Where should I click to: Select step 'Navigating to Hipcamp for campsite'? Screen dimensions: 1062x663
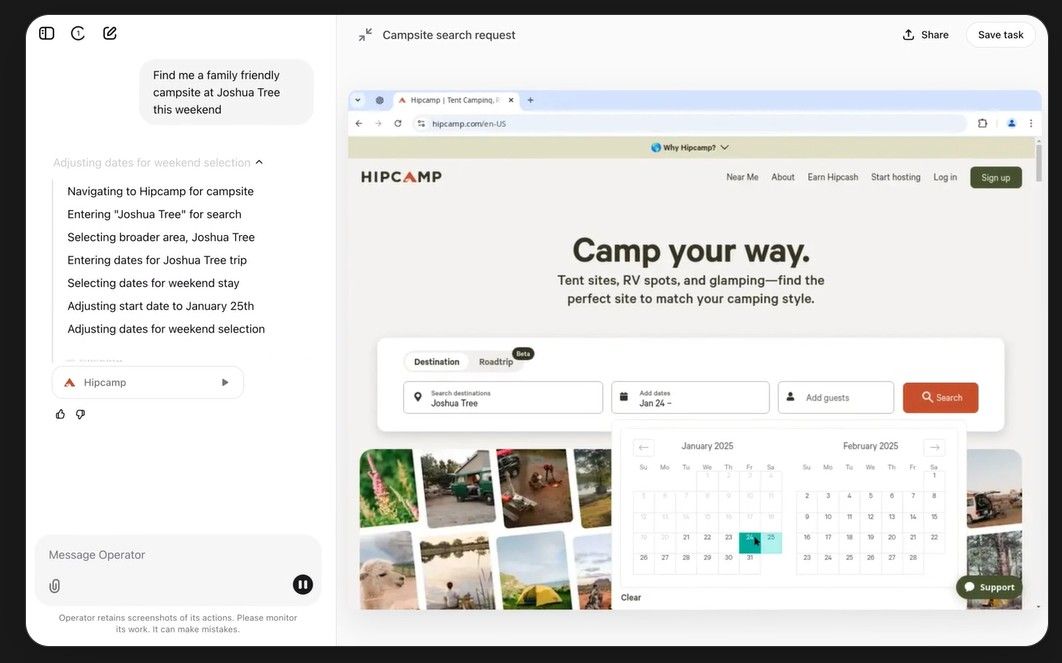coord(161,192)
